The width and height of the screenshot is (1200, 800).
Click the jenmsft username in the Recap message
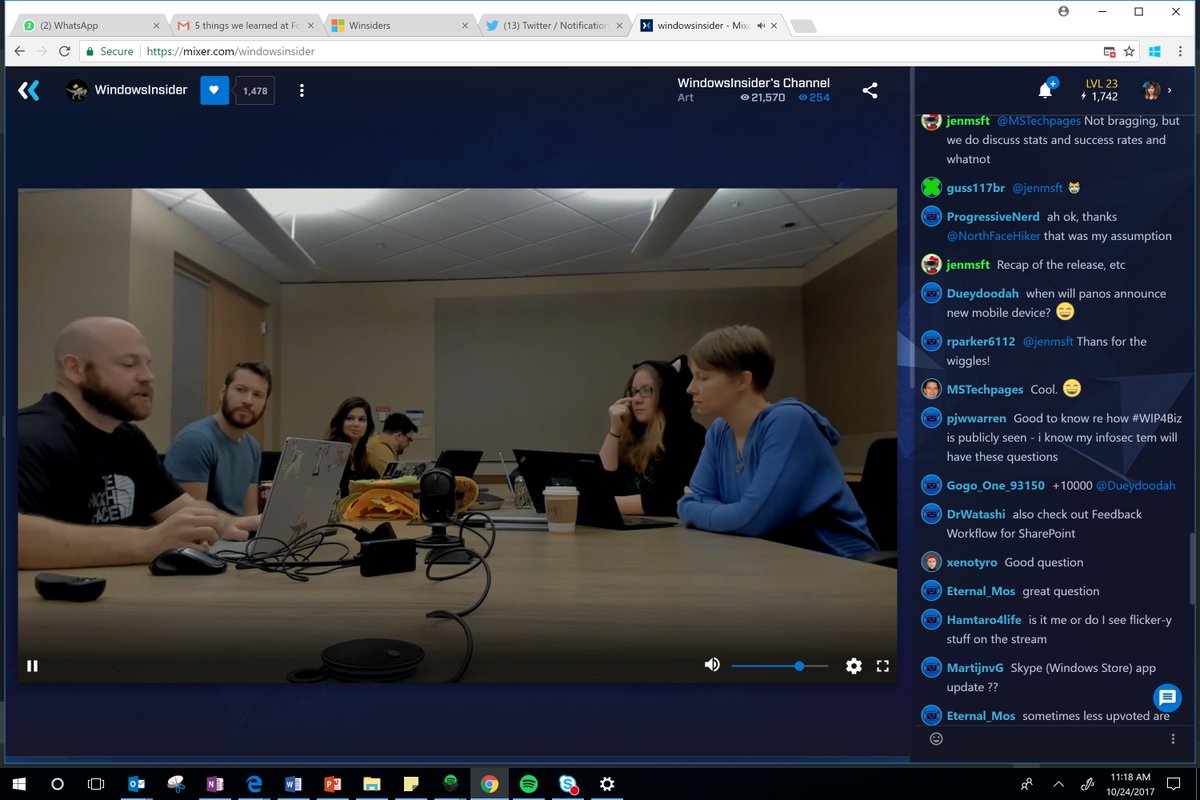(x=968, y=264)
